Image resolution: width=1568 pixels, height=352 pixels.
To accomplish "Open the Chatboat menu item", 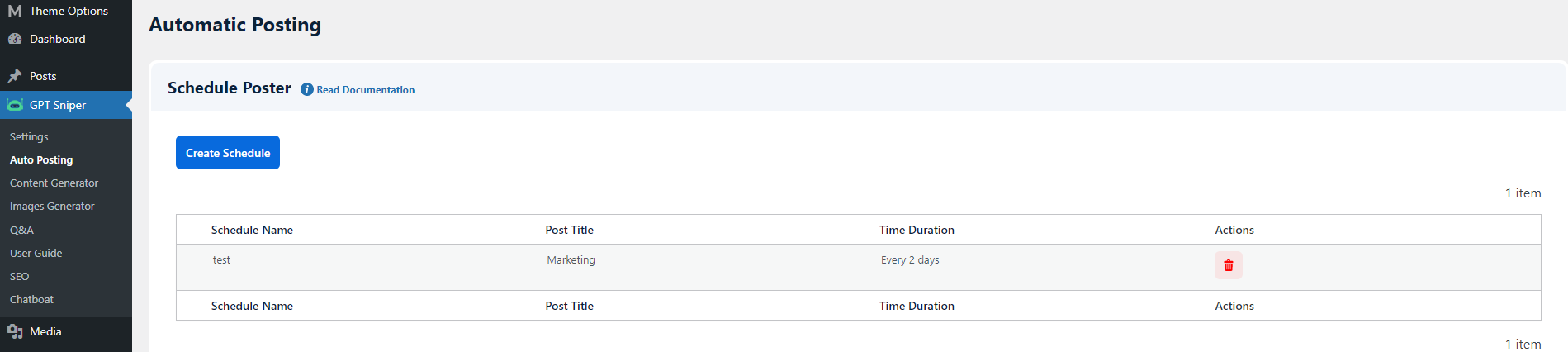I will (31, 299).
